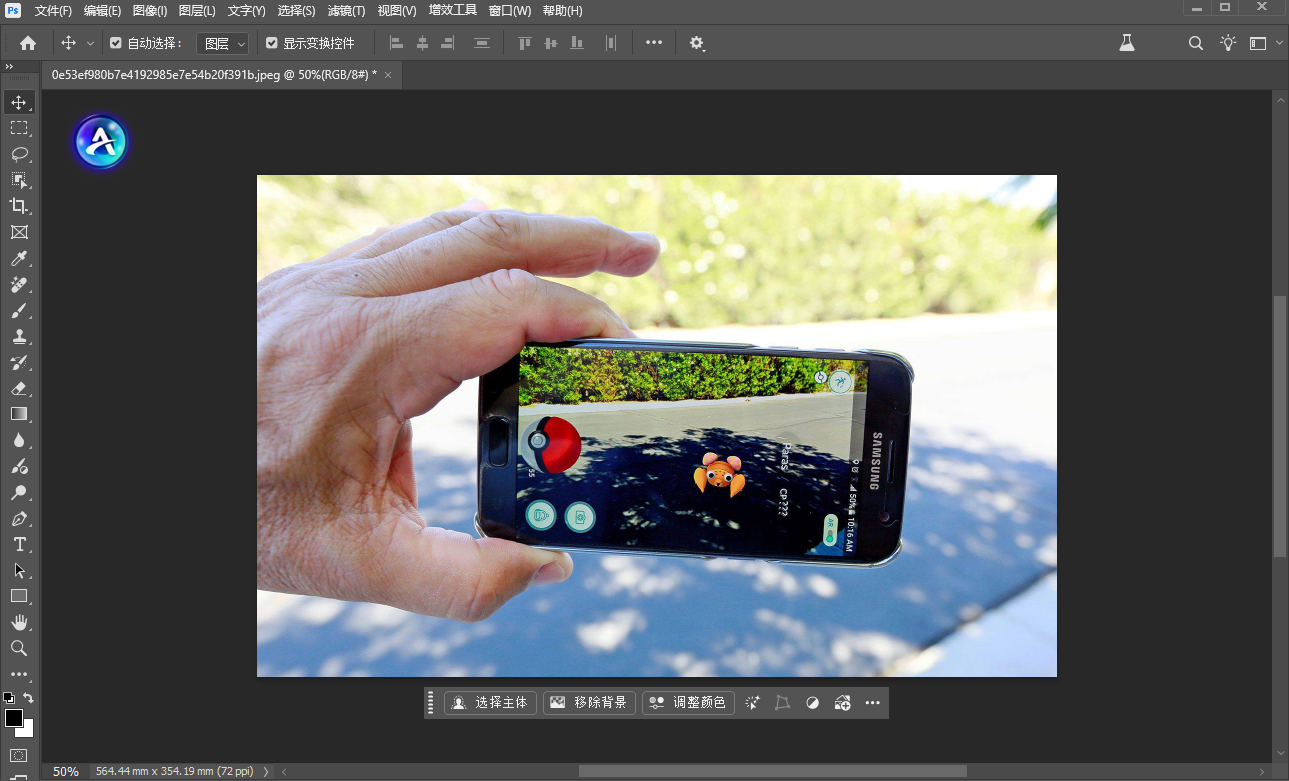Click the 移除背景 button

(x=589, y=703)
